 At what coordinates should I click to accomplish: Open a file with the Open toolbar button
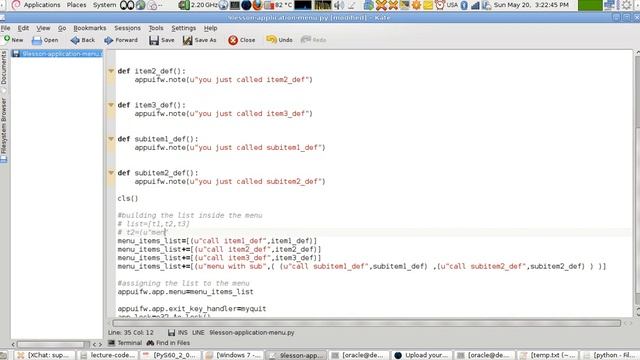45,40
